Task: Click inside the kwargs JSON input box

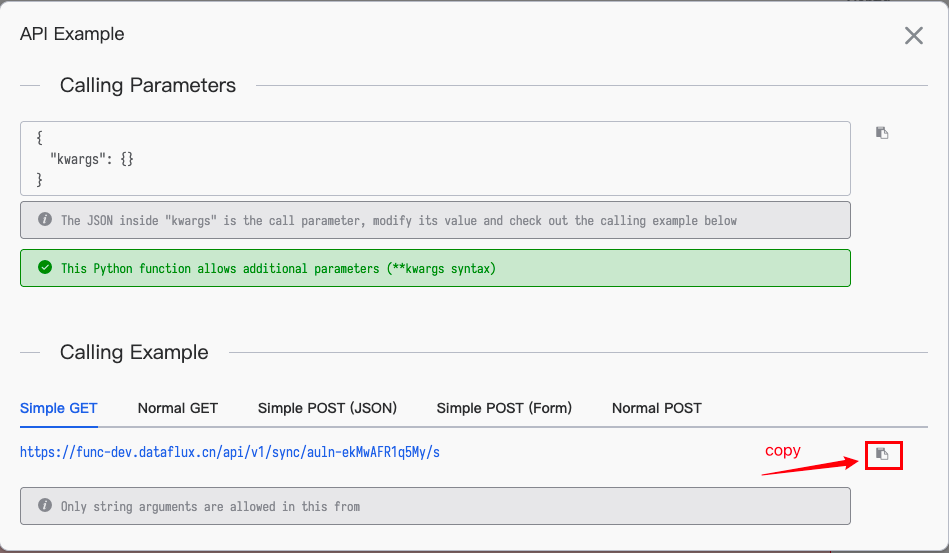Action: (435, 158)
